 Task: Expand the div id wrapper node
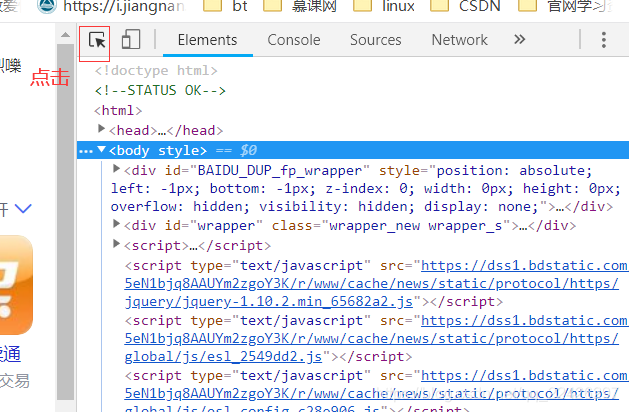116,223
